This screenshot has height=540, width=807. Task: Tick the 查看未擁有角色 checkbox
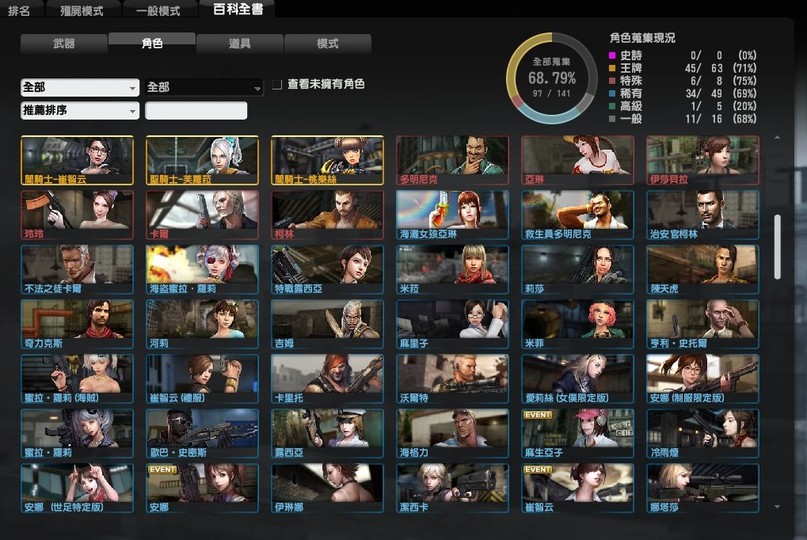277,84
